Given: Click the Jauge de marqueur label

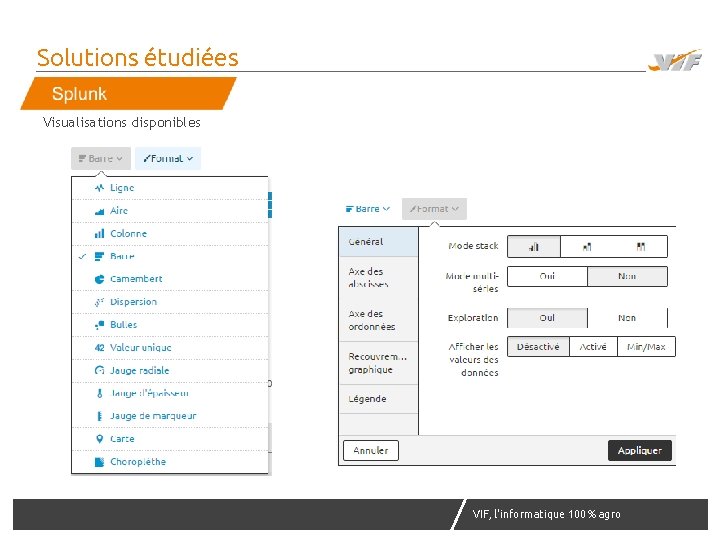Looking at the screenshot, I should 153,416.
